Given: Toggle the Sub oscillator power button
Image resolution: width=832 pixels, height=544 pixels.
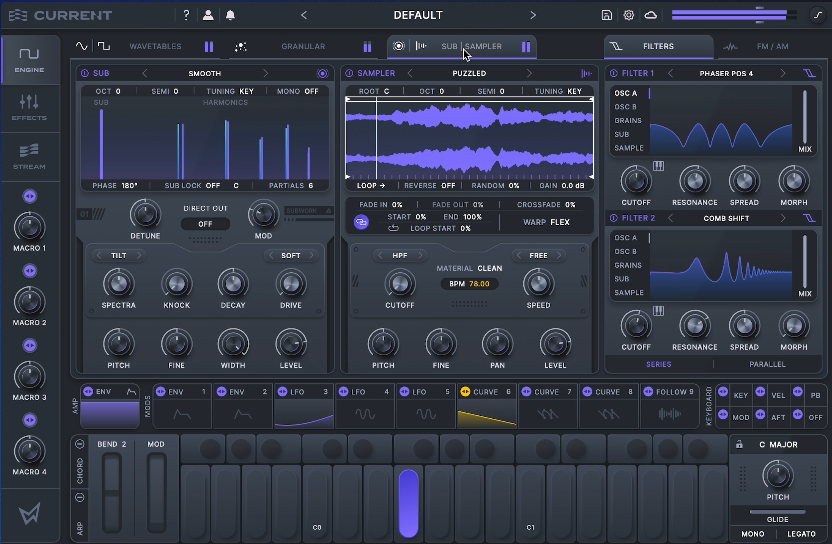Looking at the screenshot, I should tap(84, 73).
